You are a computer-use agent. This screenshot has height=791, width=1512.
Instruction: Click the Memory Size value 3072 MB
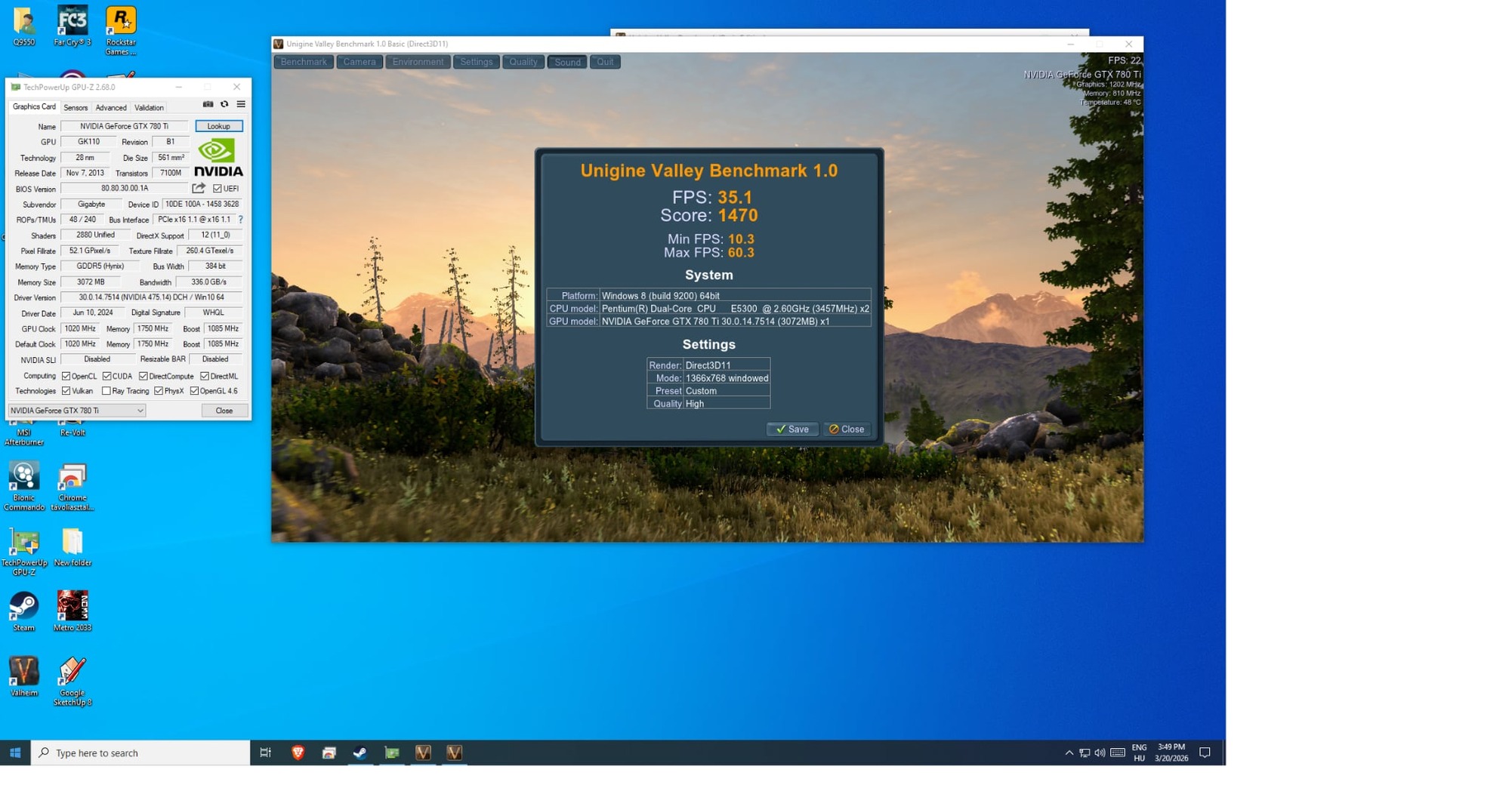(x=91, y=282)
